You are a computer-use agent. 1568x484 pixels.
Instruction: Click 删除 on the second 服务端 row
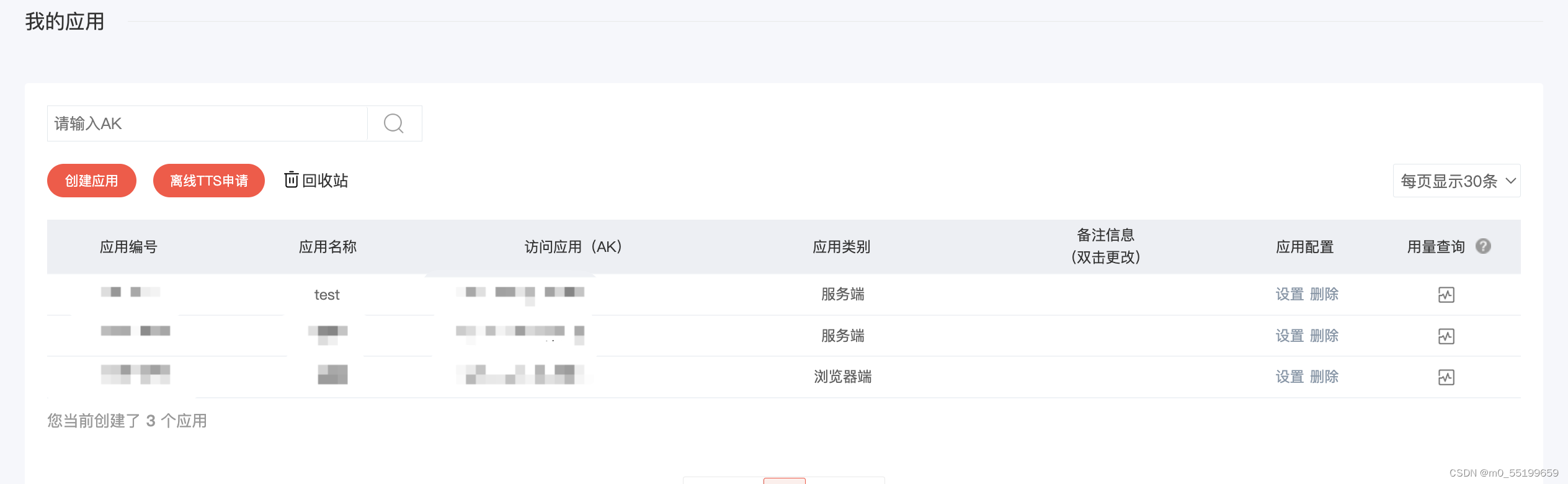click(x=1324, y=335)
